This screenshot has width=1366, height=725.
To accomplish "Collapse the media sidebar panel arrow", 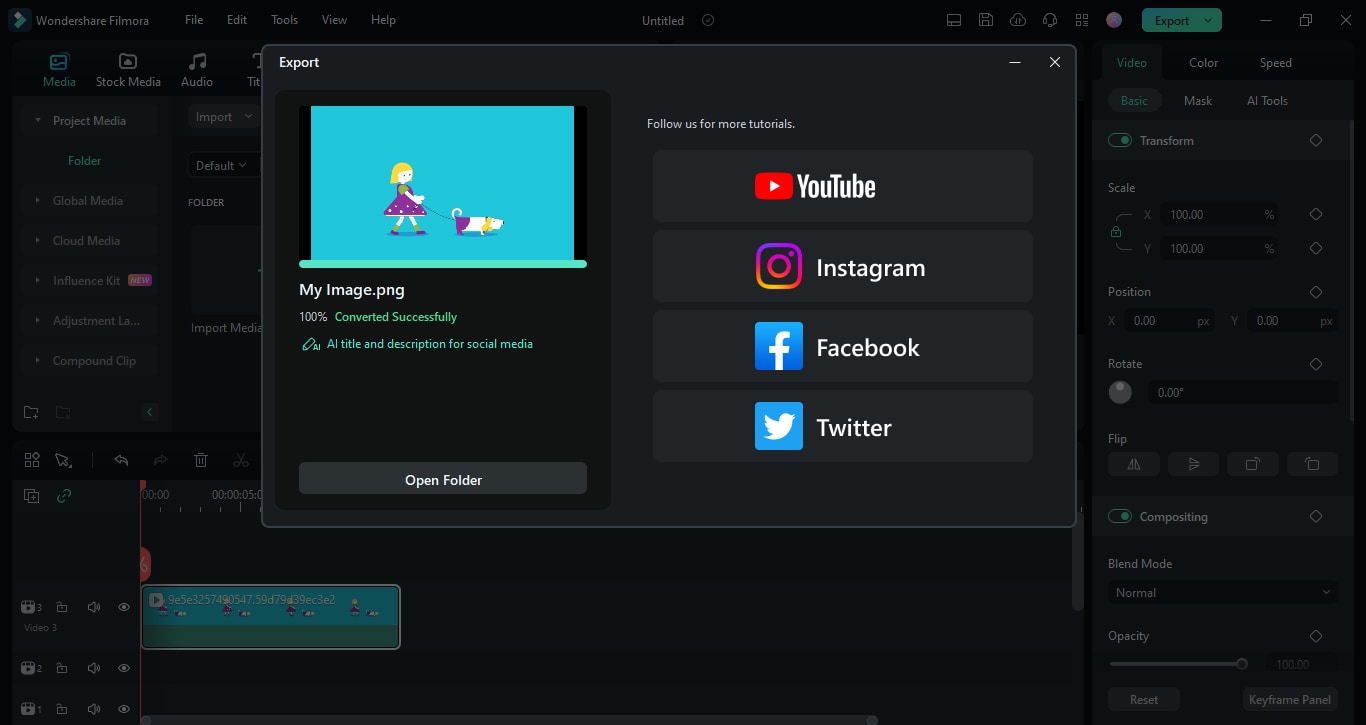I will (150, 412).
